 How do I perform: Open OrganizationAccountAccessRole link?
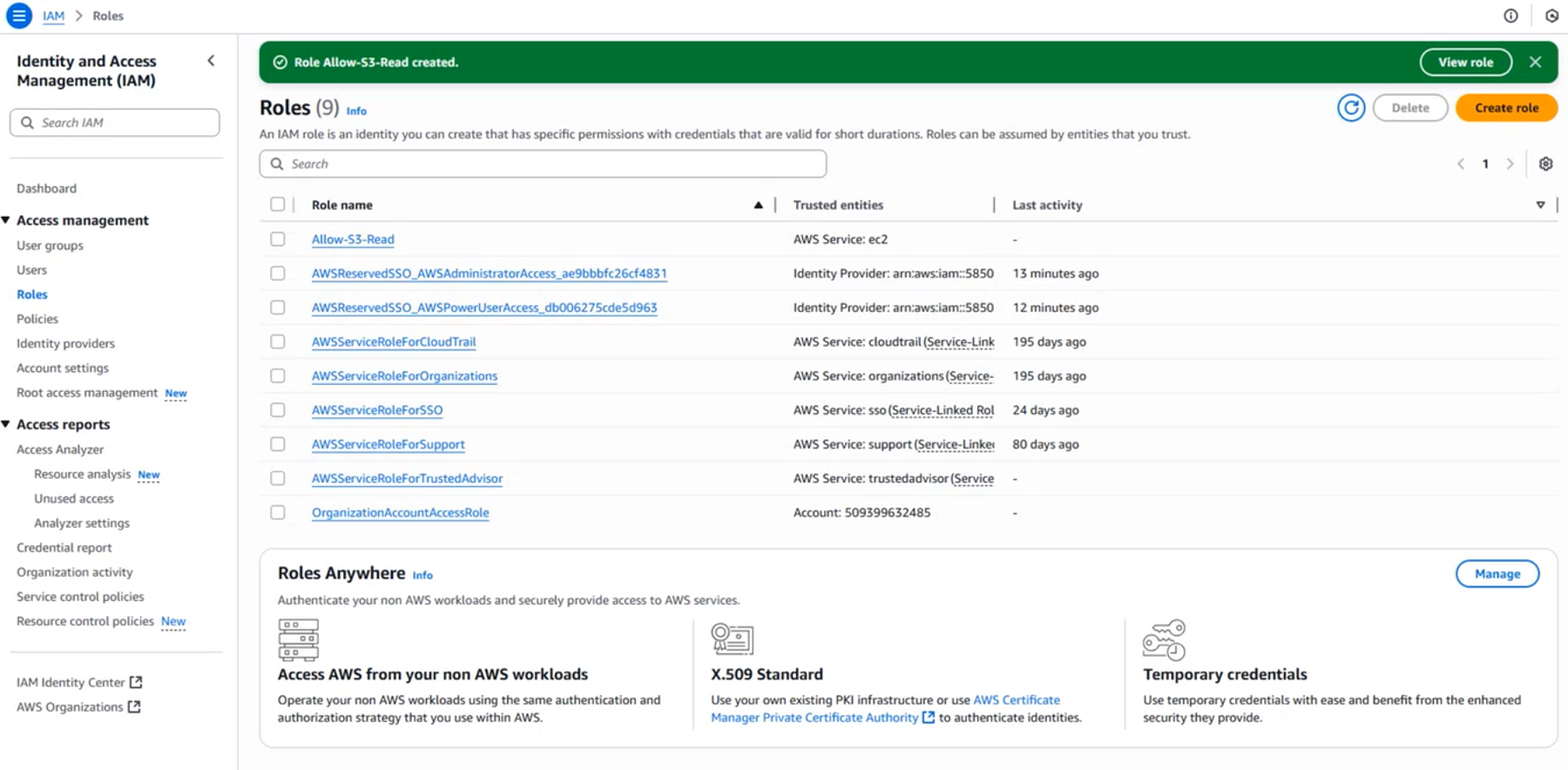click(x=401, y=512)
